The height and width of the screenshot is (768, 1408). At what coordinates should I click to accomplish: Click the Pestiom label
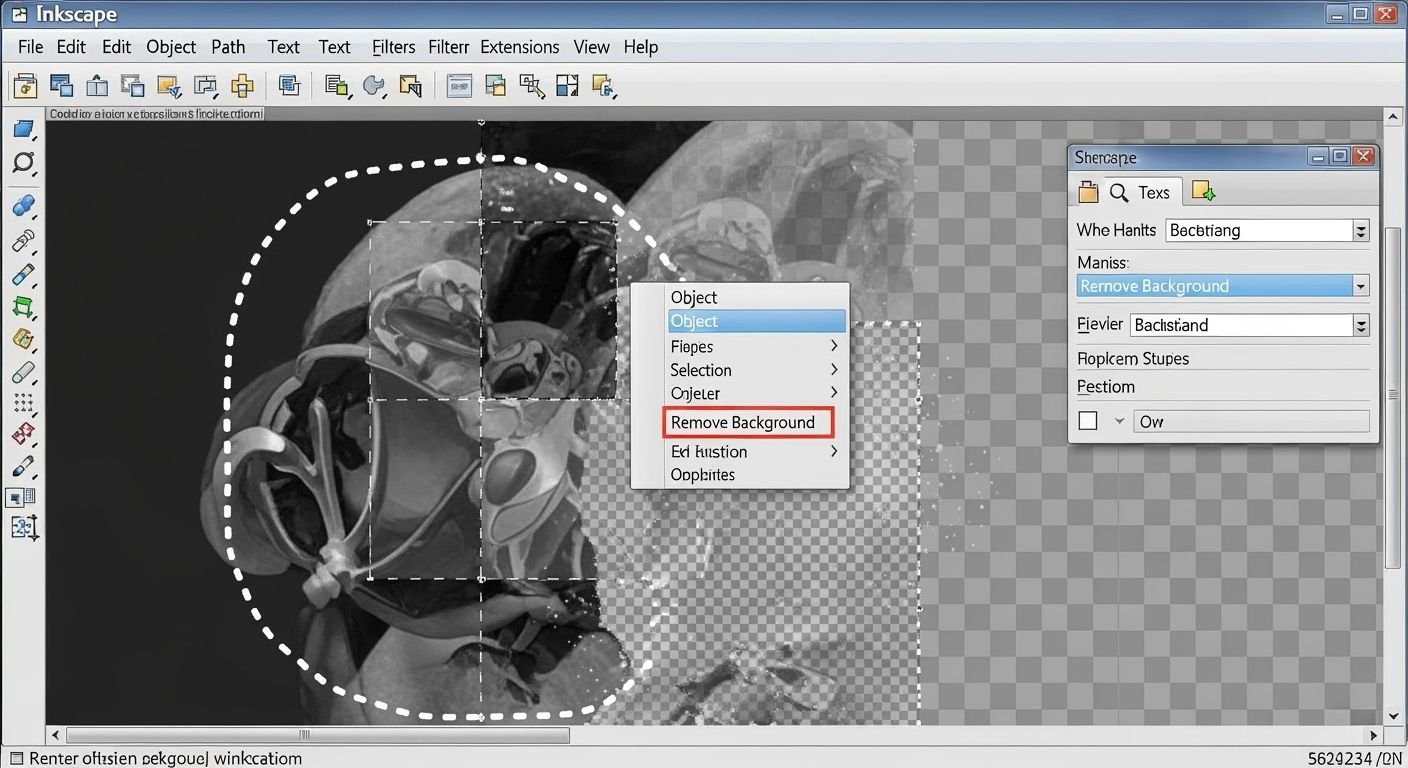(x=1105, y=386)
